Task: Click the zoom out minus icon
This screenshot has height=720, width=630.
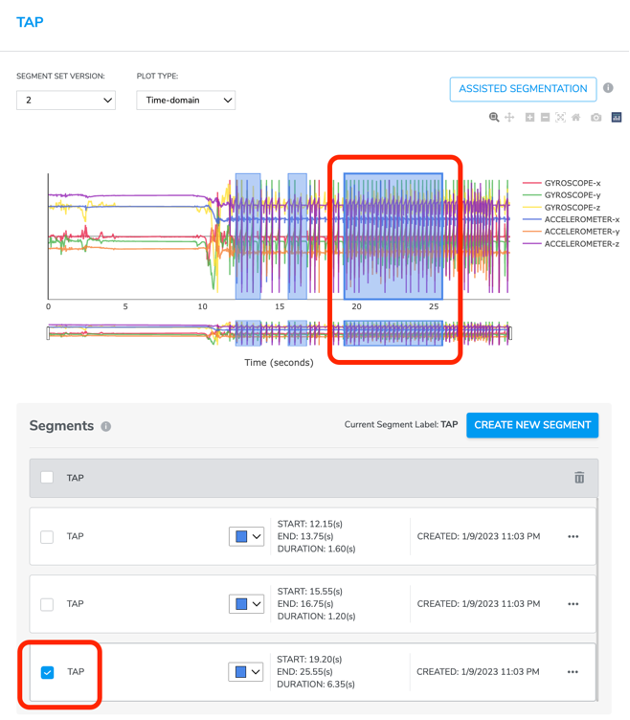Action: tap(545, 118)
